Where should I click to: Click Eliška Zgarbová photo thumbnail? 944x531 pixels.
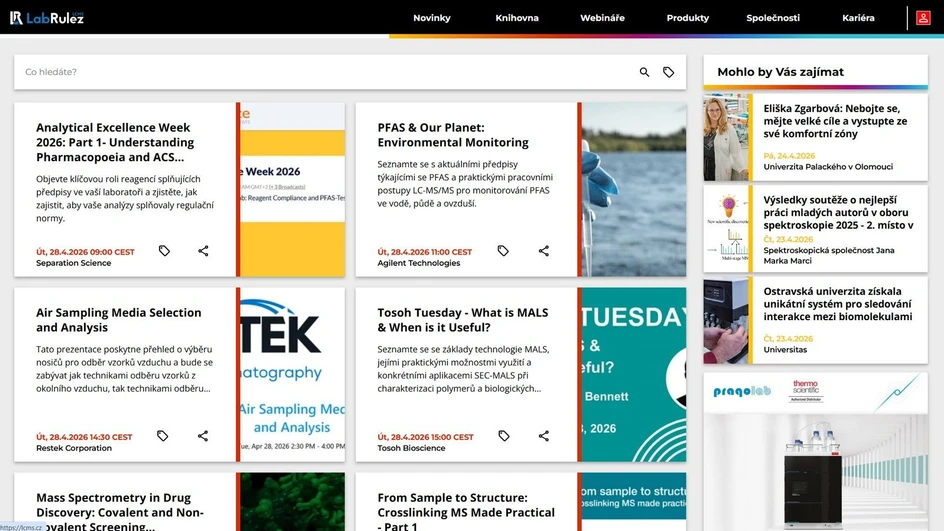(x=725, y=137)
